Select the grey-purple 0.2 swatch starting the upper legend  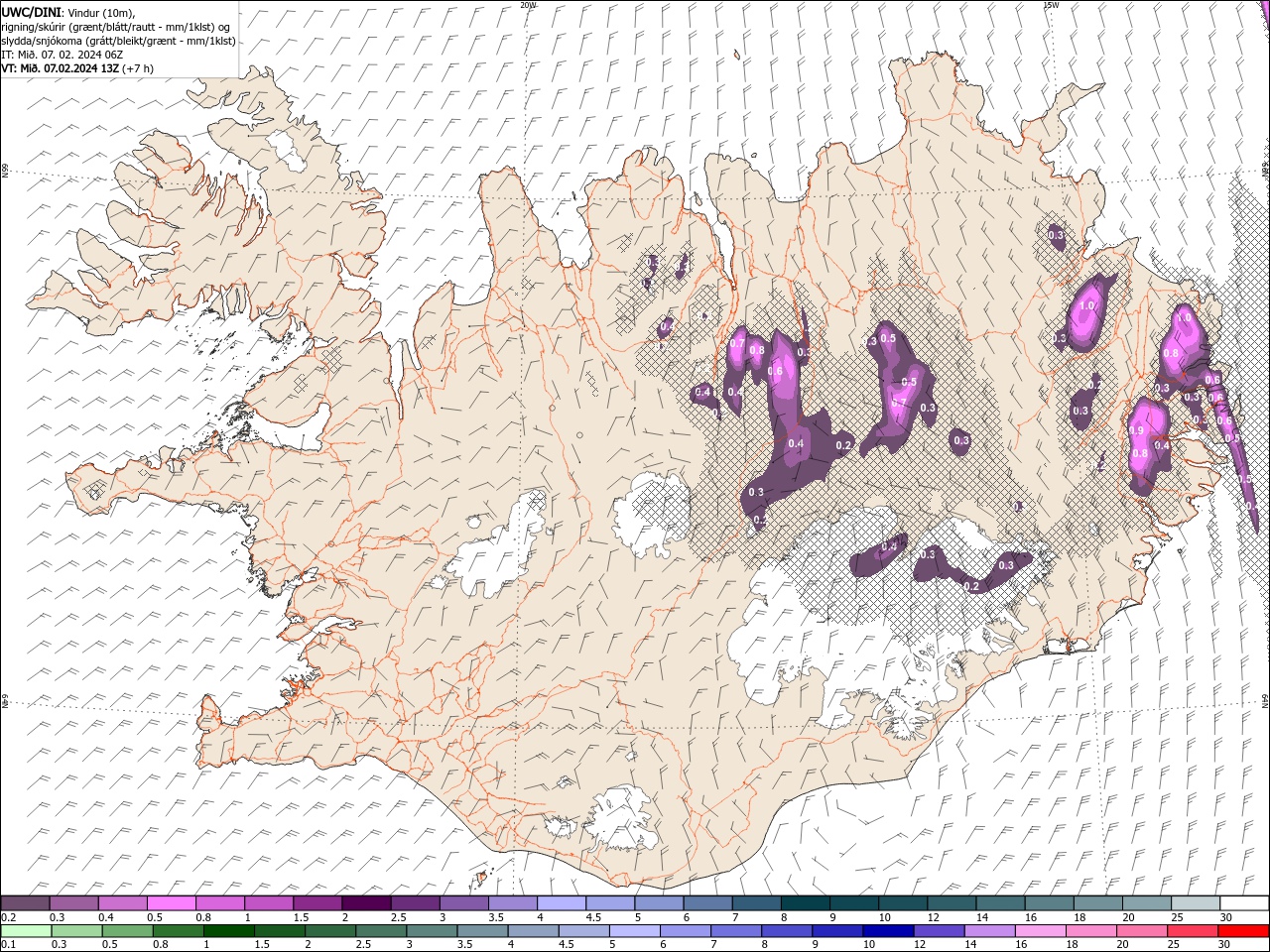[x=25, y=903]
